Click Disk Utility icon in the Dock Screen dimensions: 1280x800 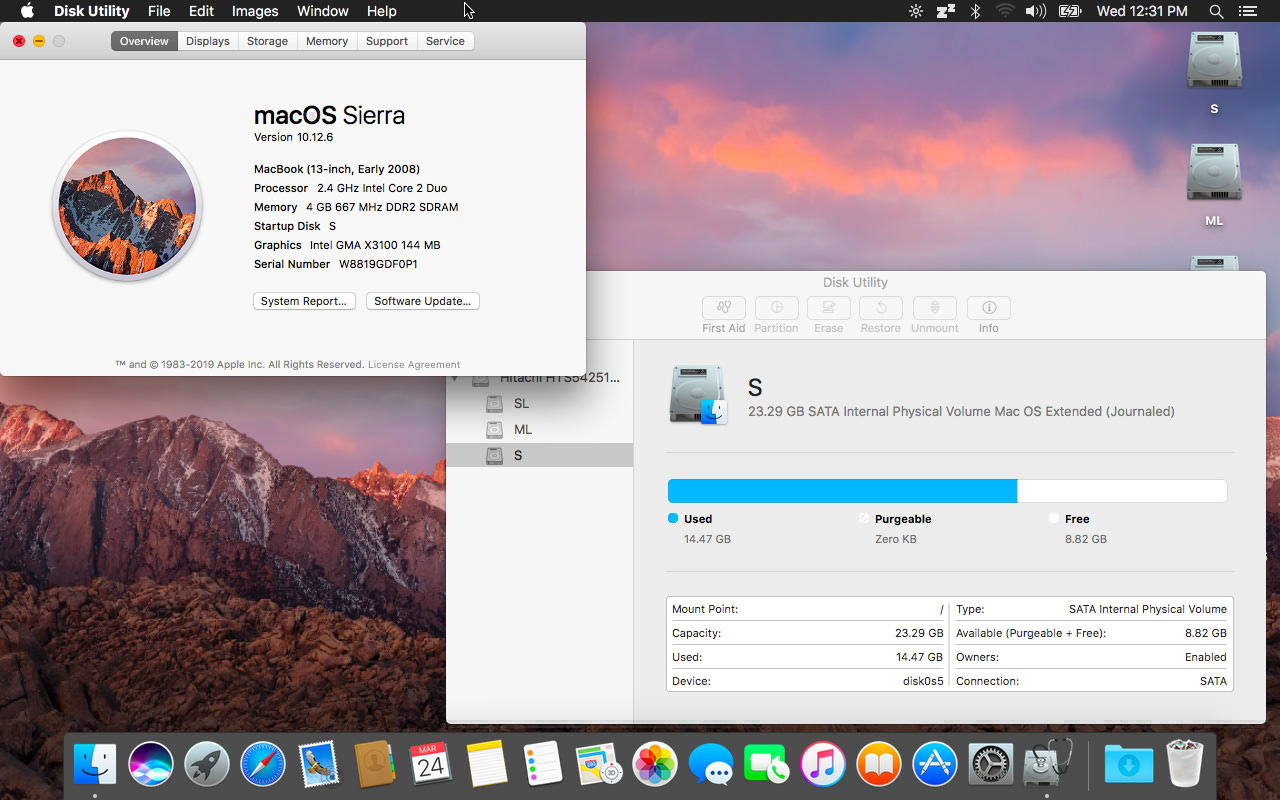(x=1047, y=764)
